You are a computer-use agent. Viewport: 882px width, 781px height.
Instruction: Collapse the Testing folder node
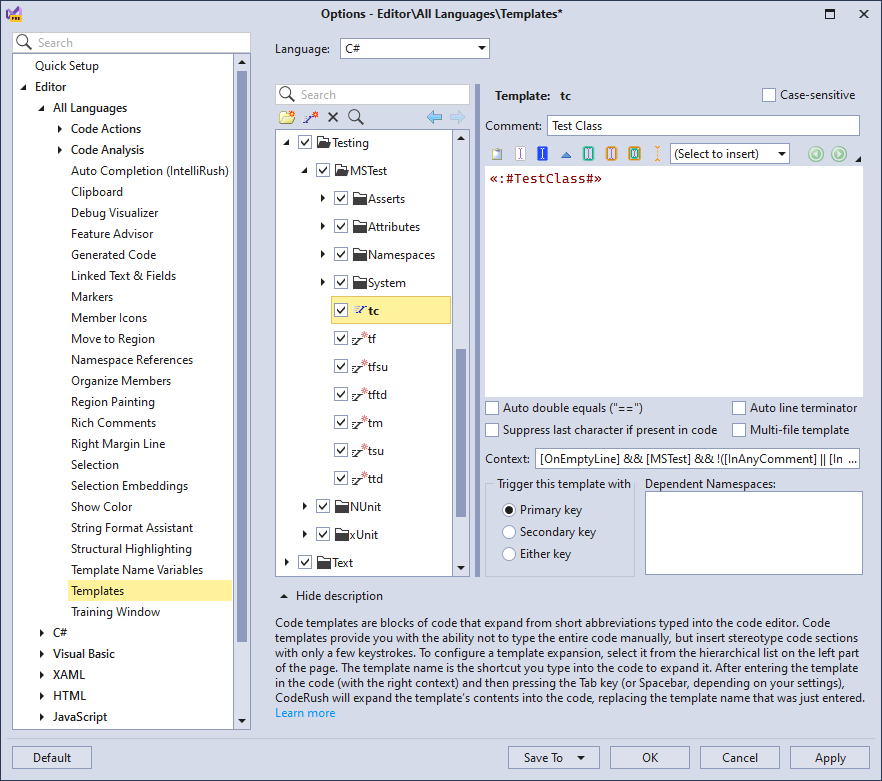tap(286, 143)
